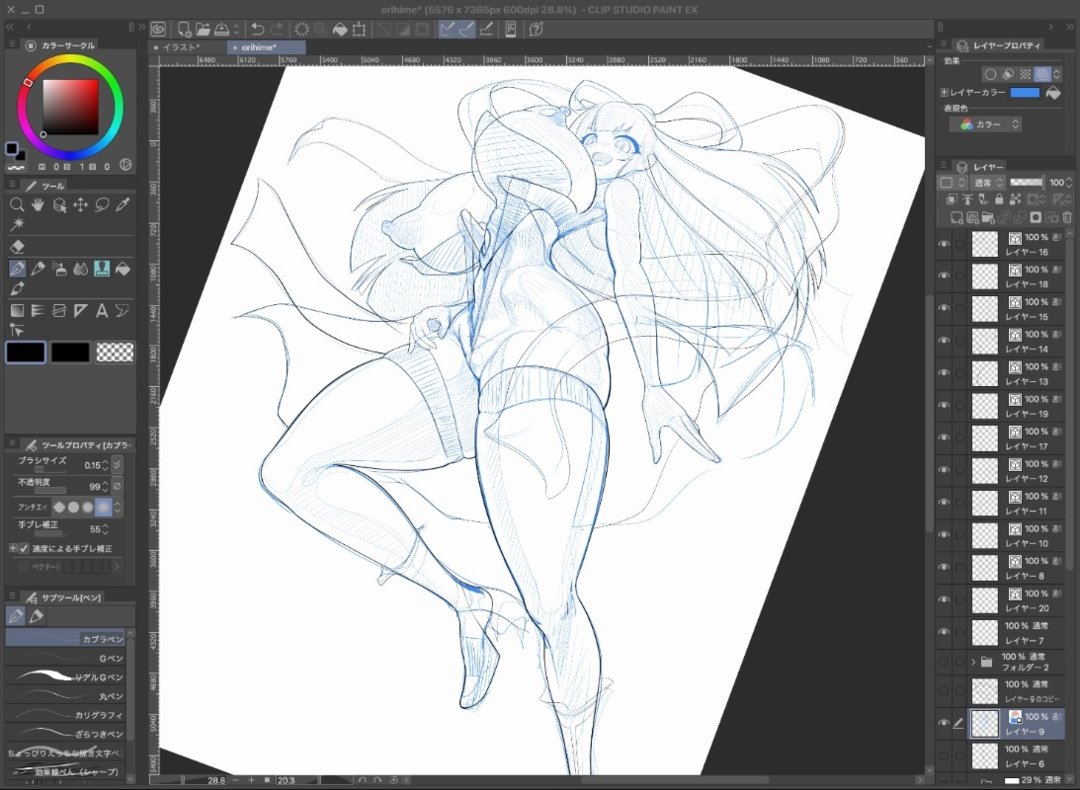Select the Pencil tool
1080x790 pixels.
[38, 269]
